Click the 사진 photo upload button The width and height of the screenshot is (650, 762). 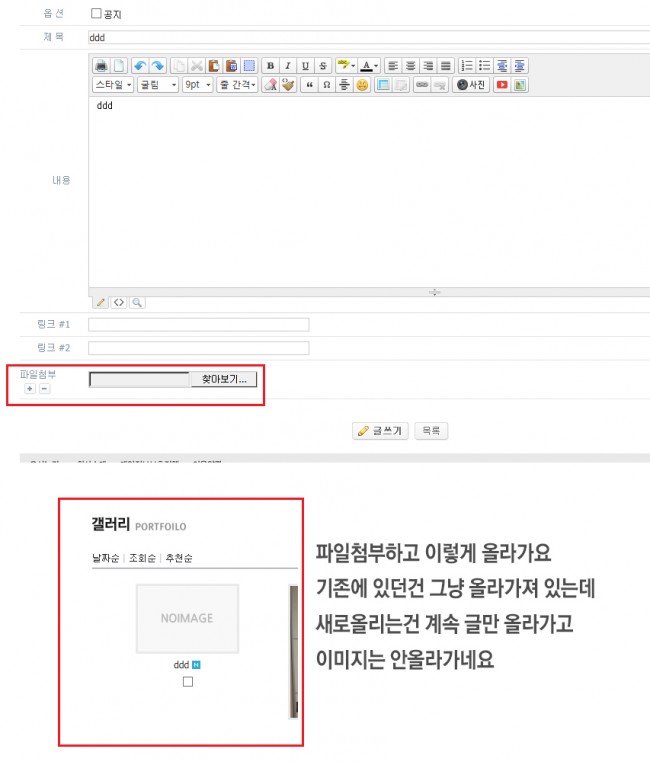point(471,85)
